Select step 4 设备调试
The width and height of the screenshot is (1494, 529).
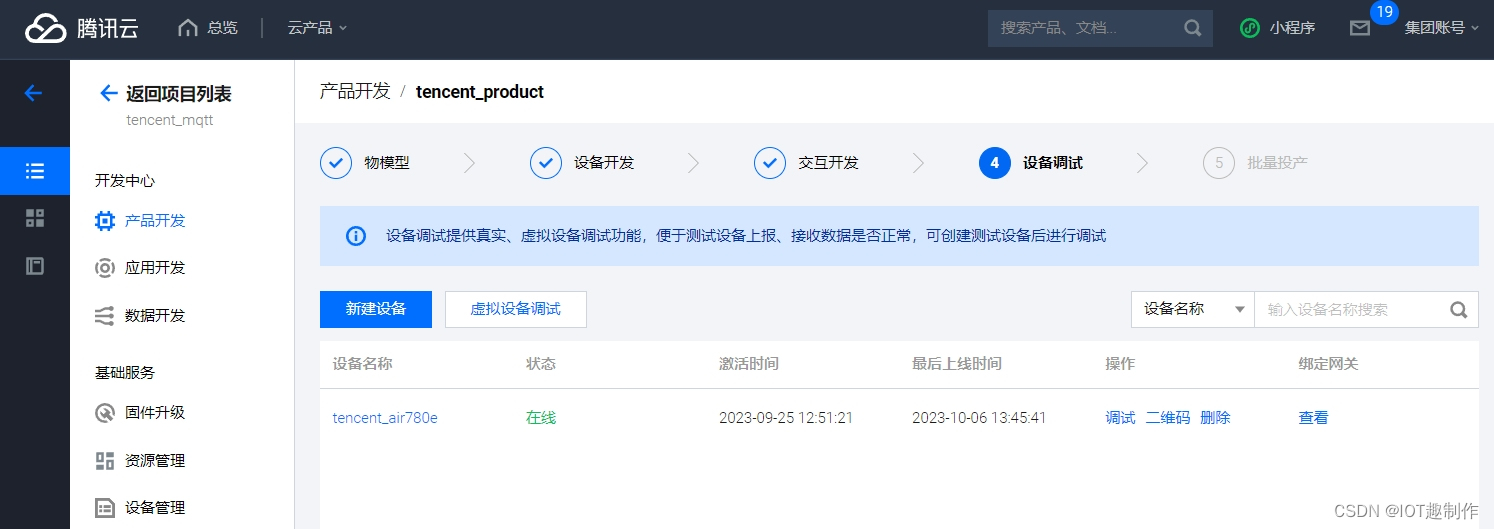[x=1031, y=163]
